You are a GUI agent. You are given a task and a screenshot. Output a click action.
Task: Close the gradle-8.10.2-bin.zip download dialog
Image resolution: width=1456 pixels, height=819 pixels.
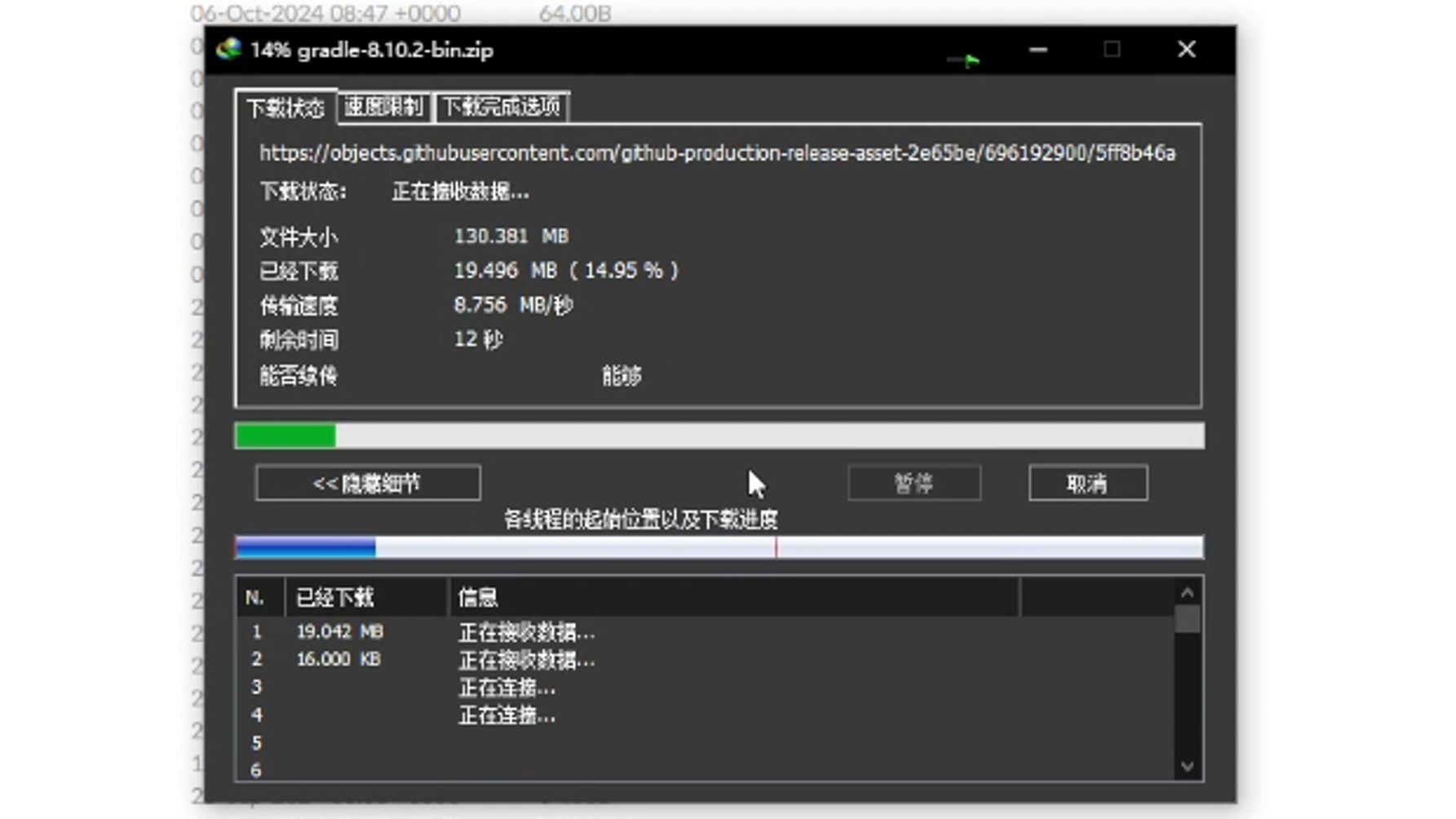pyautogui.click(x=1187, y=50)
